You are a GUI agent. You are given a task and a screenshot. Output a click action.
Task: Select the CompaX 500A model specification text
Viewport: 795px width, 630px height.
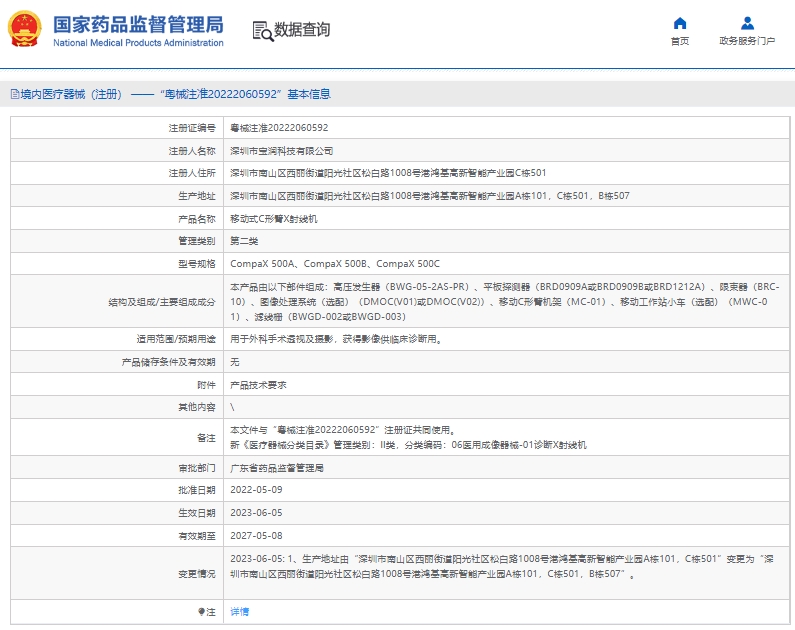pos(335,264)
